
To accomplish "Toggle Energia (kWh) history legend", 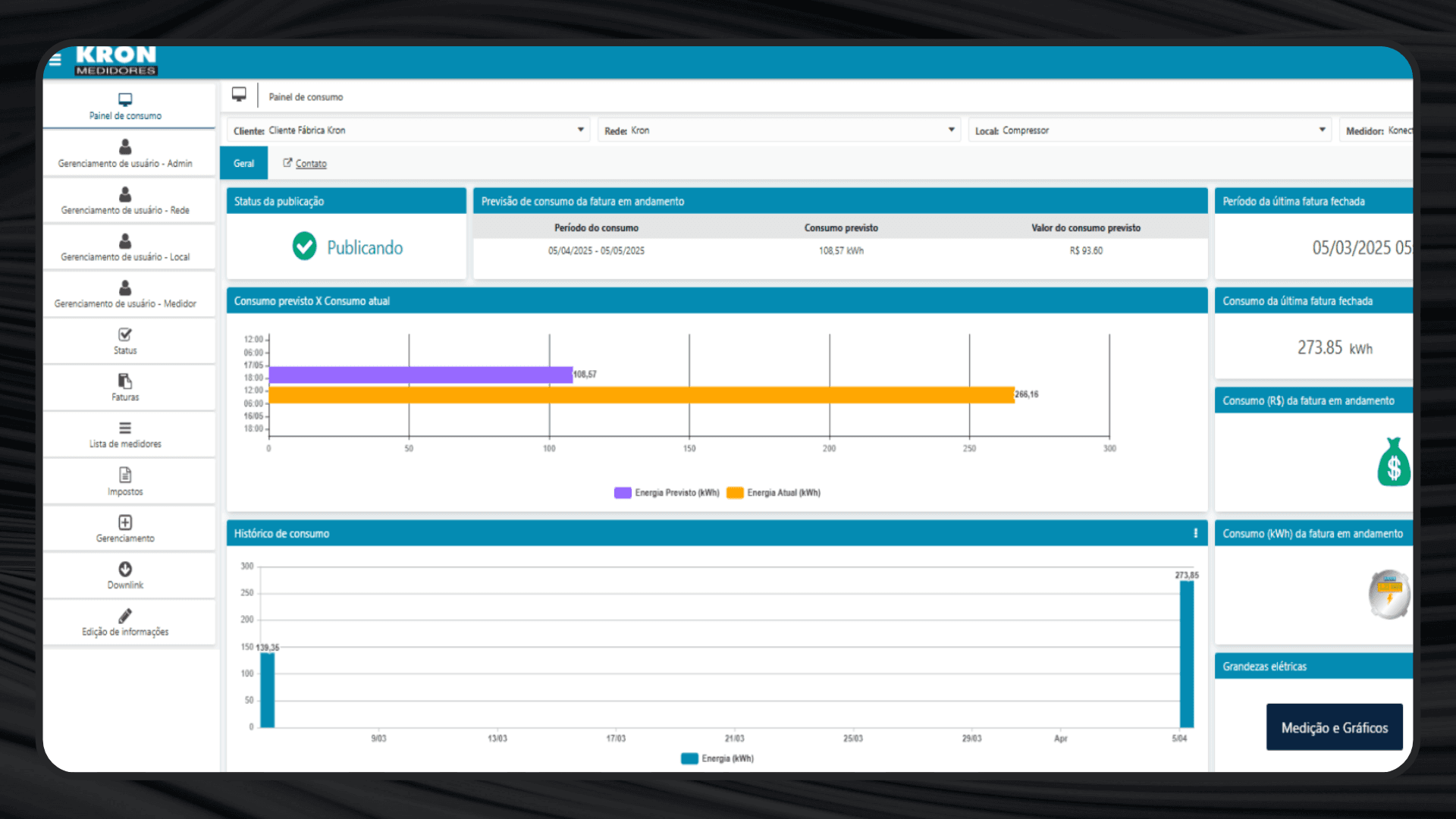I will (717, 758).
